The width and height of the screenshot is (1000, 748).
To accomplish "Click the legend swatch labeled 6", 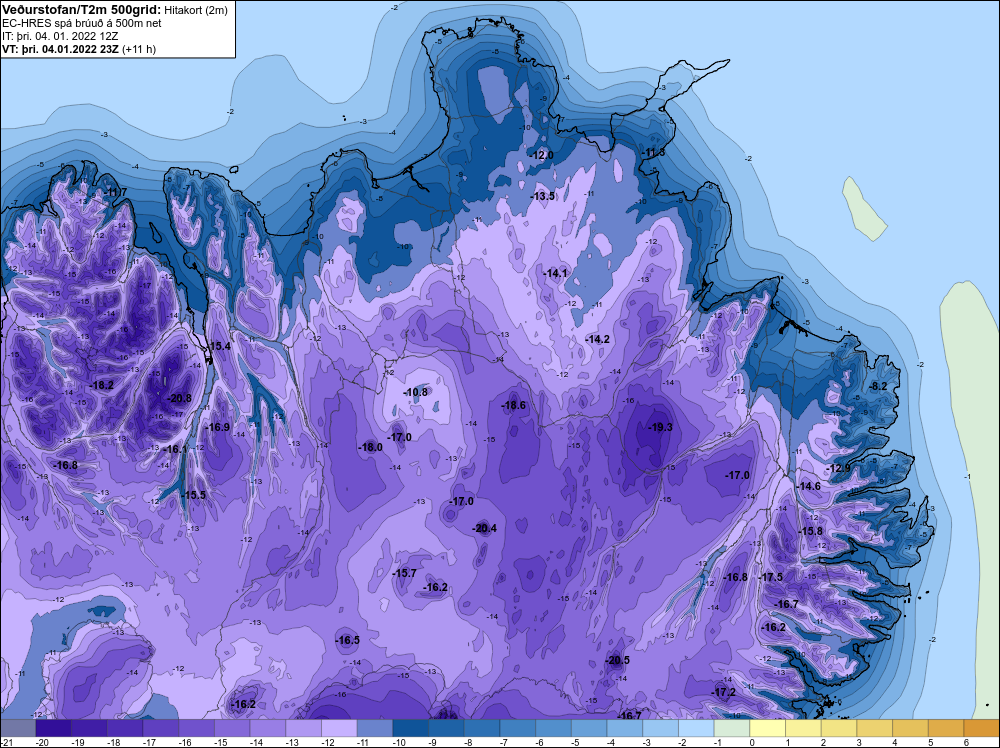I will [x=982, y=727].
